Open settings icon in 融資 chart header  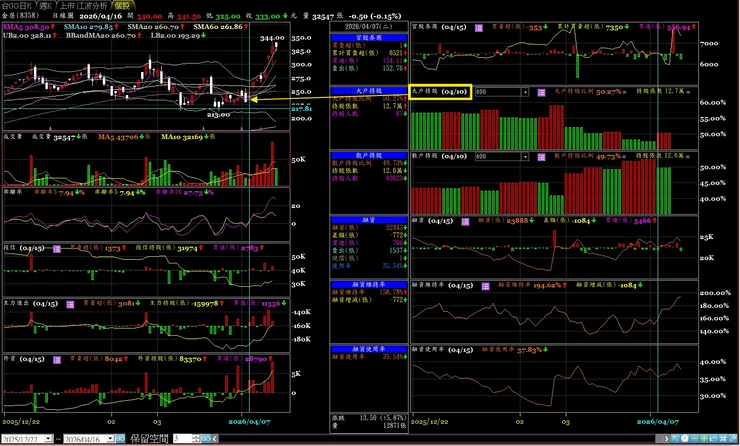pos(465,221)
